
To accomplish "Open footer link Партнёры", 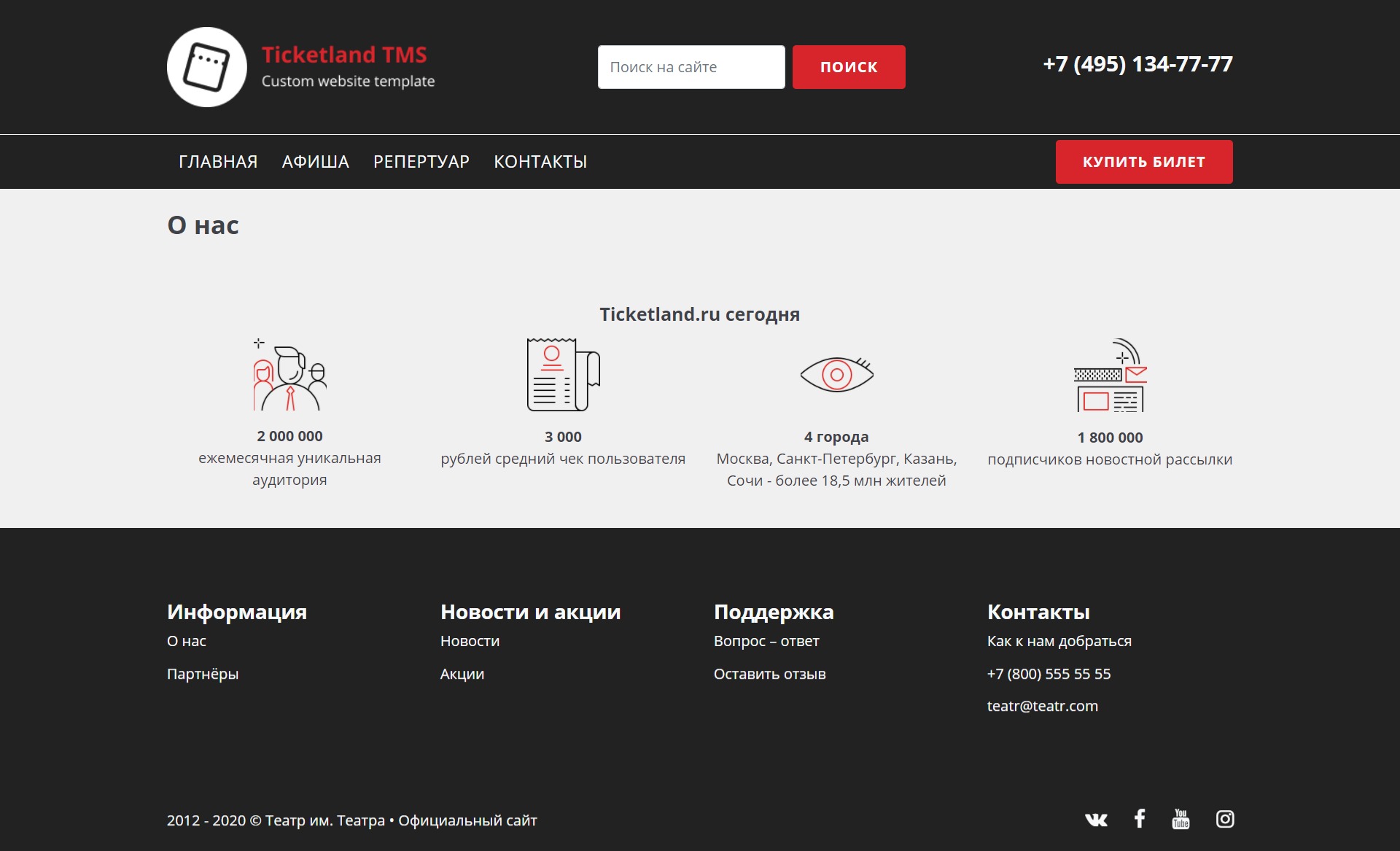I will click(x=203, y=674).
